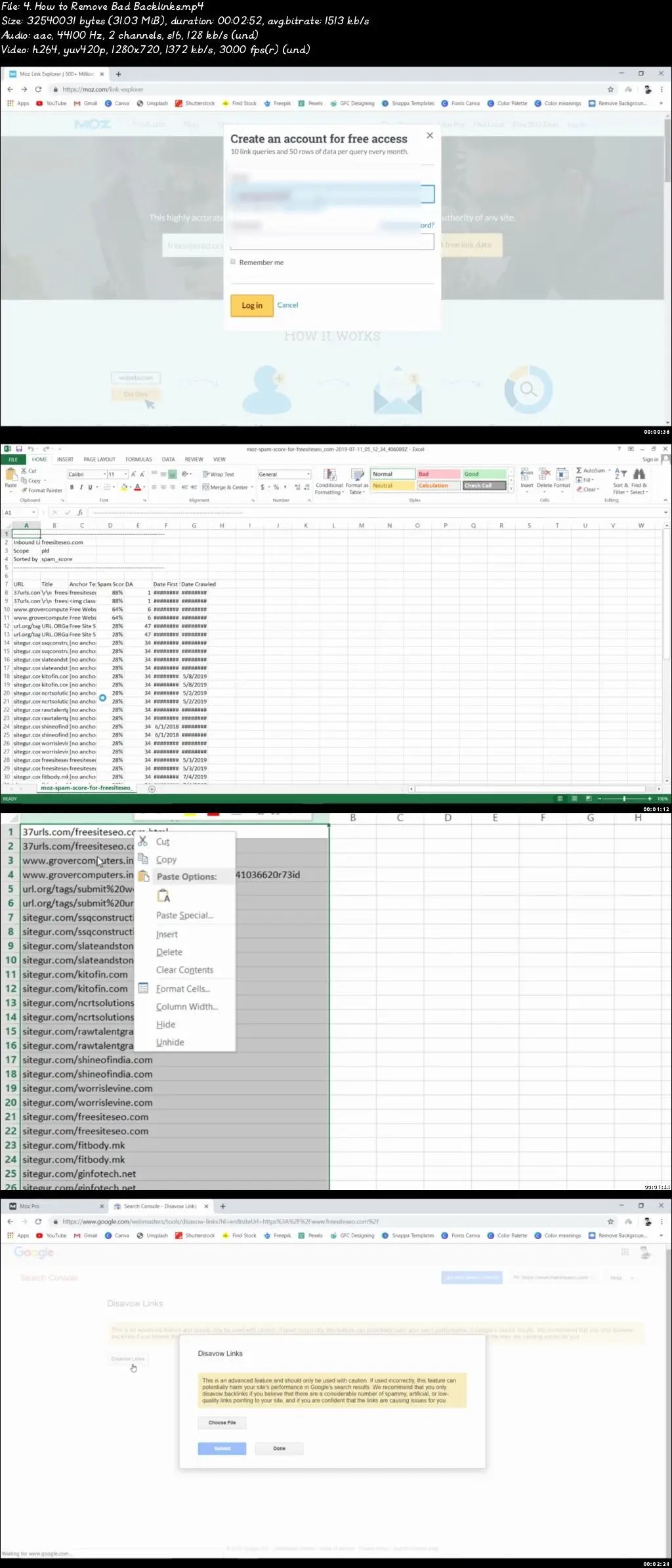Open the AutoSum dropdown
The image size is (672, 1568).
tap(610, 471)
